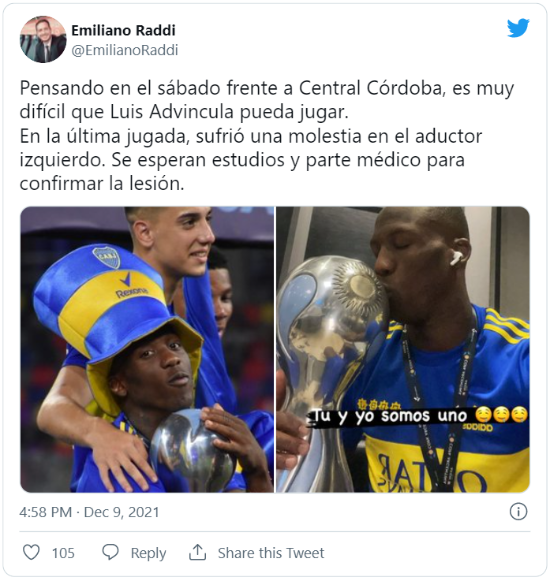Image resolution: width=550 pixels, height=581 pixels.
Task: Open the @EmilianoRaddi handle link
Action: tap(125, 50)
